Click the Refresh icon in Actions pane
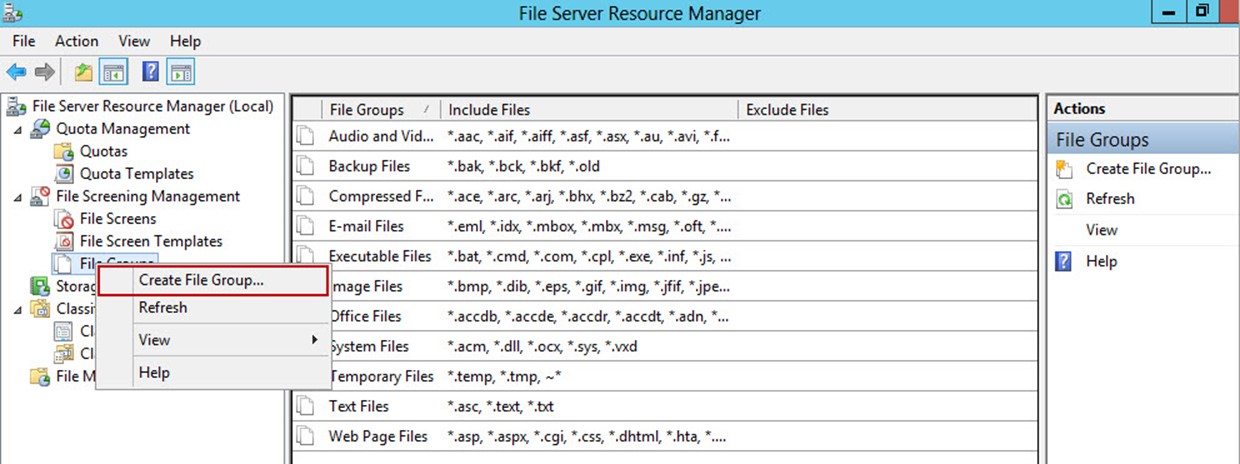This screenshot has width=1240, height=464. [x=1065, y=199]
